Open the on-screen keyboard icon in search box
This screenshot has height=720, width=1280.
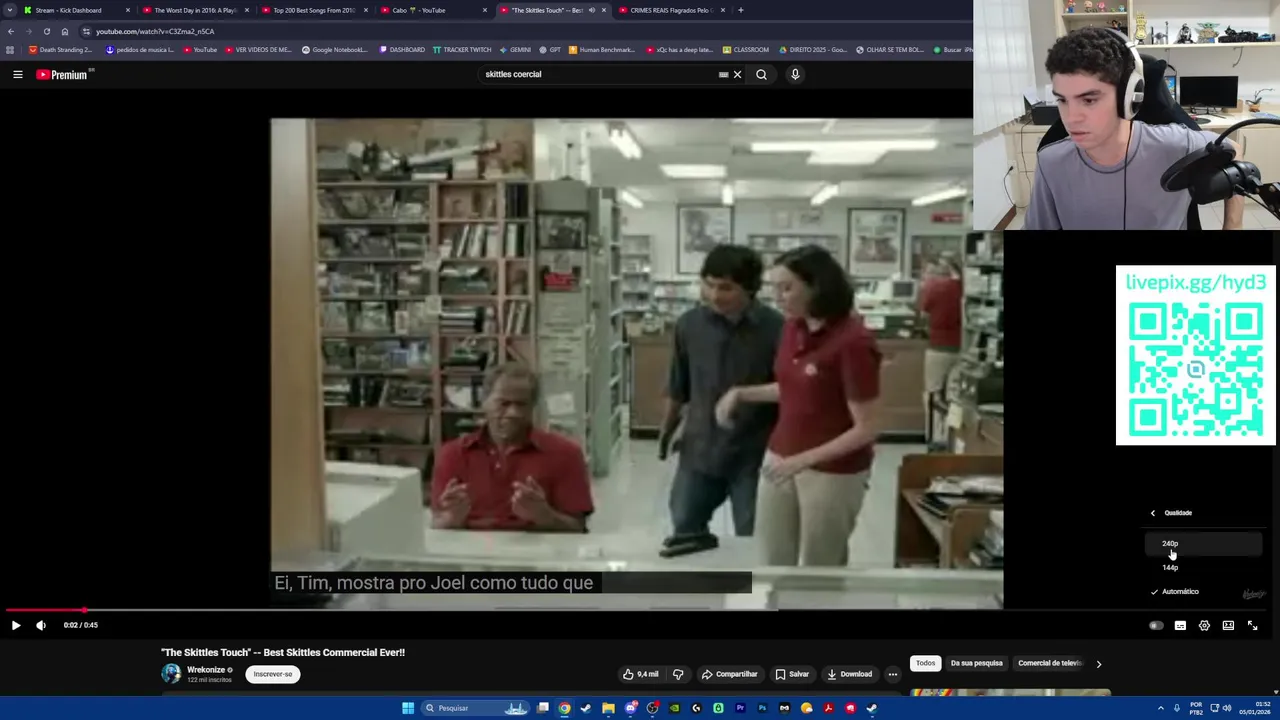pyautogui.click(x=723, y=74)
